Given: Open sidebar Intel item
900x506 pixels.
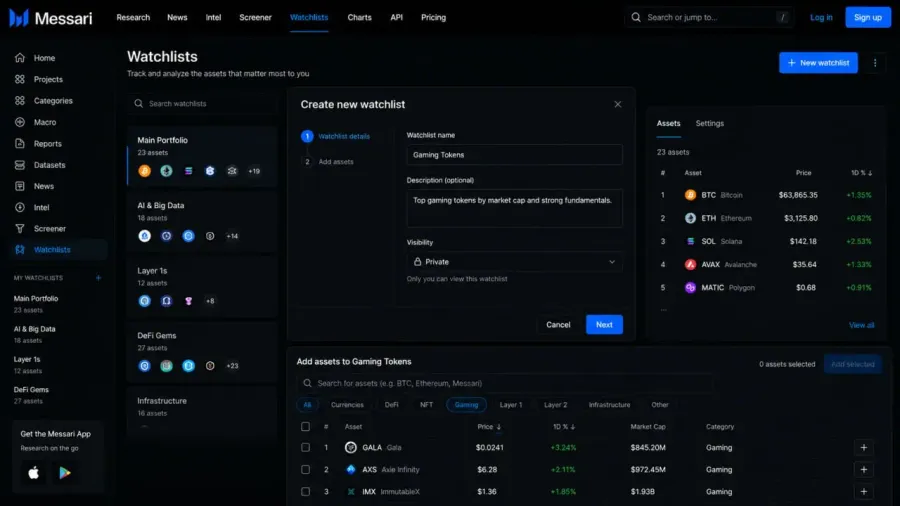Looking at the screenshot, I should click(41, 207).
